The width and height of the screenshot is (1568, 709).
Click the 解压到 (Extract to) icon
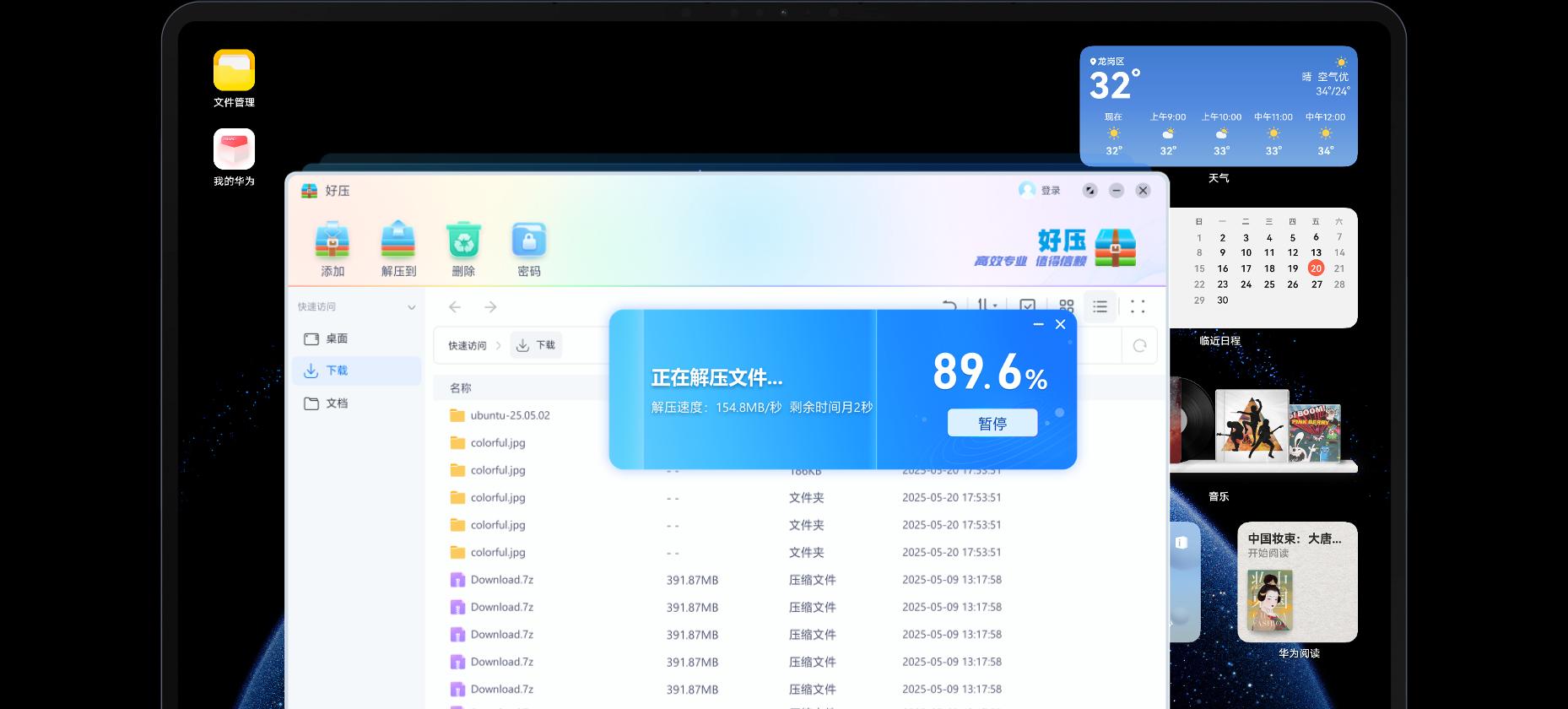click(398, 240)
